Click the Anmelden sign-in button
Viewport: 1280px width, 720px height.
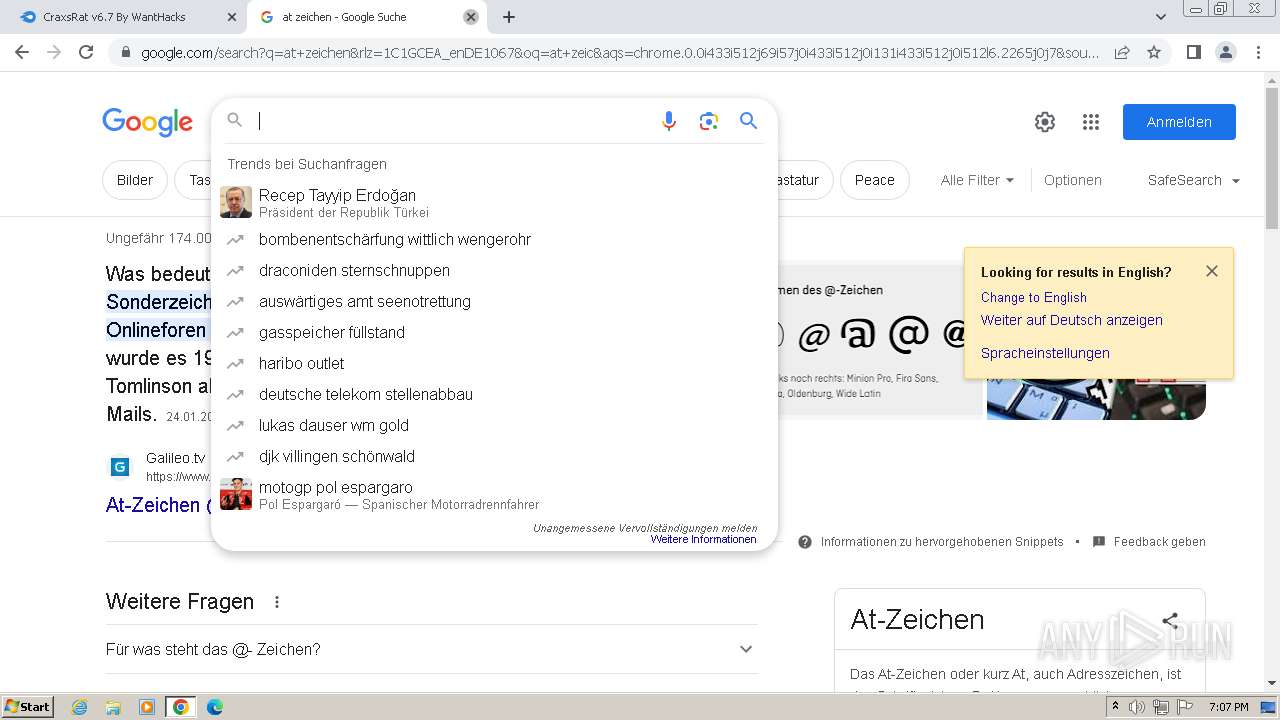tap(1179, 122)
